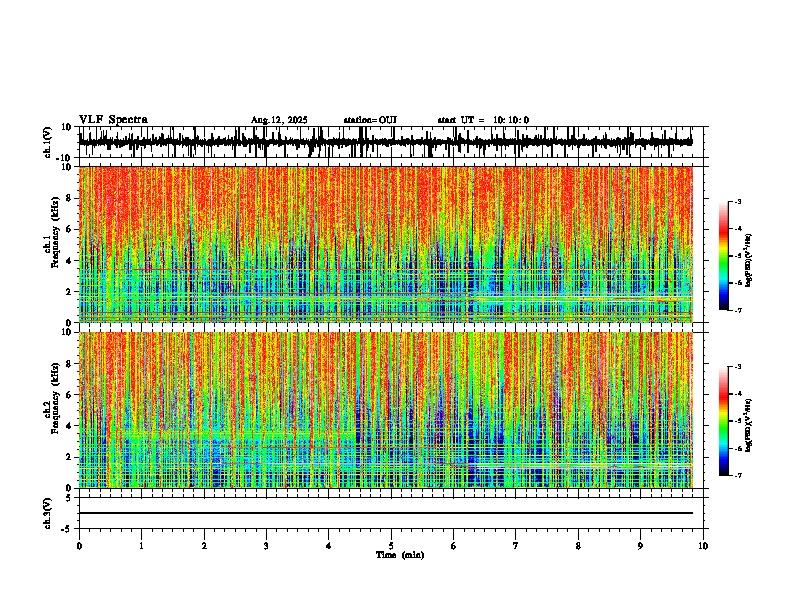Click the '5' tick on the time axis

click(391, 546)
